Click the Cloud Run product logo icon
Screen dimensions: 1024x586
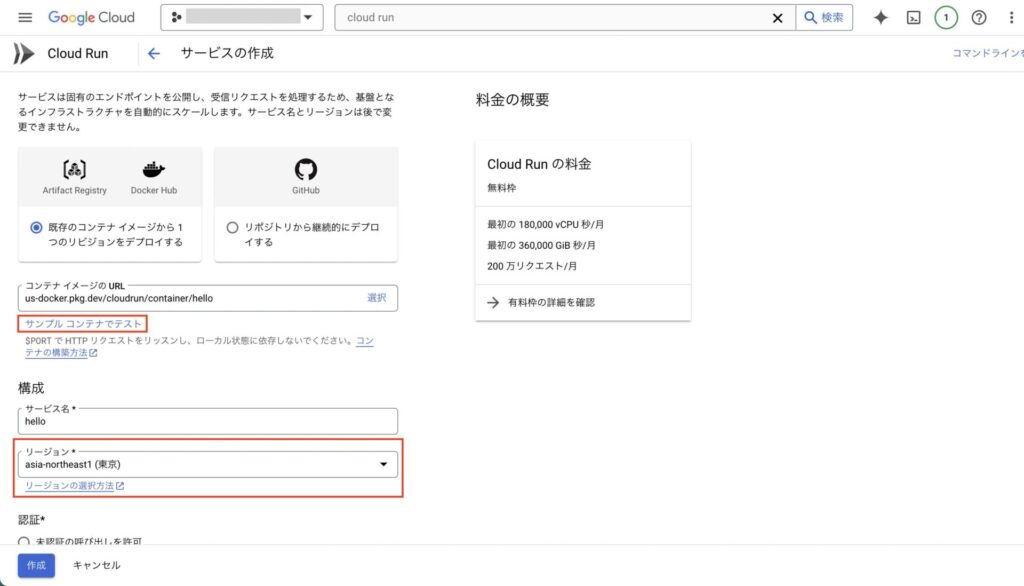24,54
